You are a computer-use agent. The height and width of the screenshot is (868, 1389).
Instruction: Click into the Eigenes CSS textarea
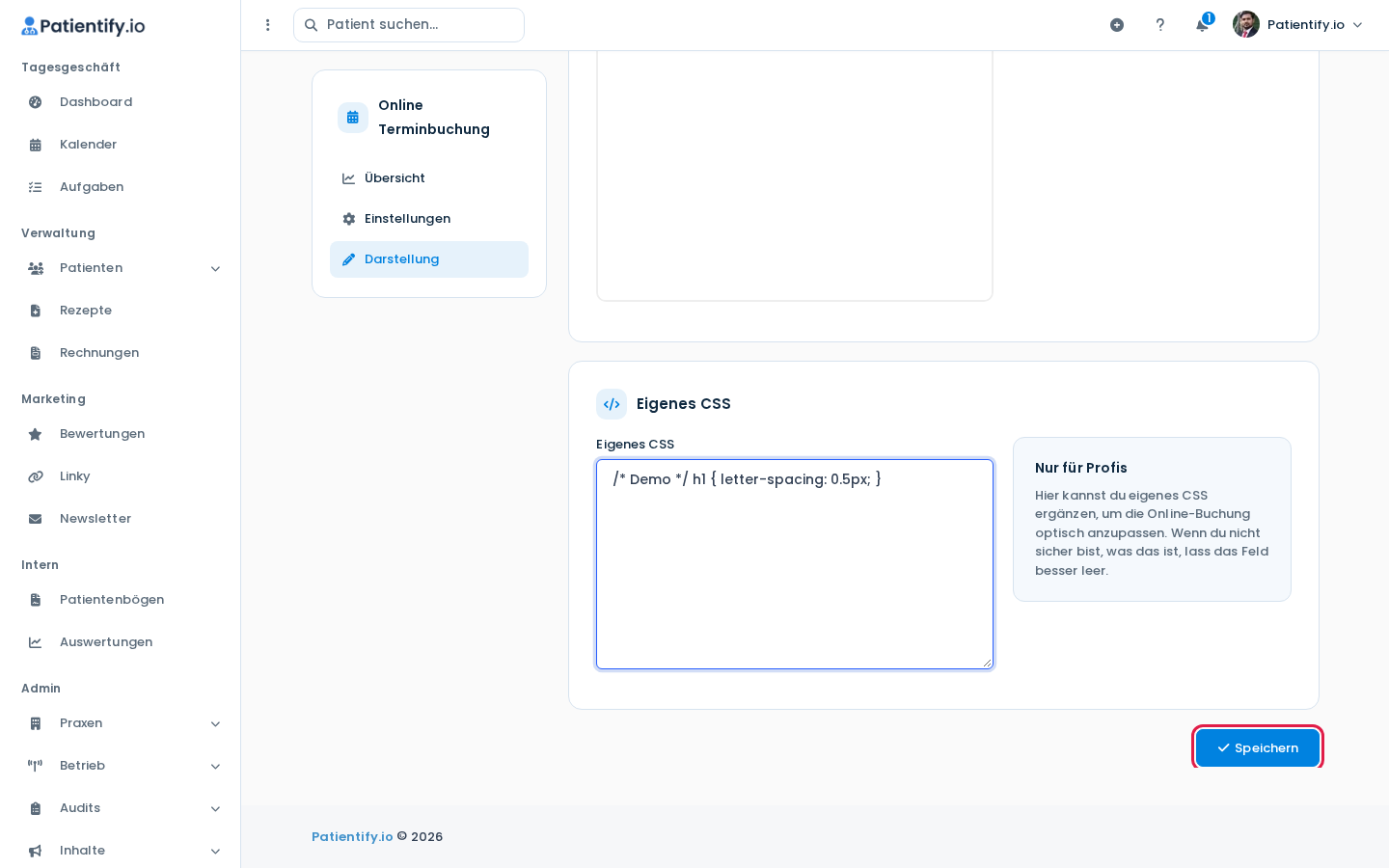coord(795,564)
